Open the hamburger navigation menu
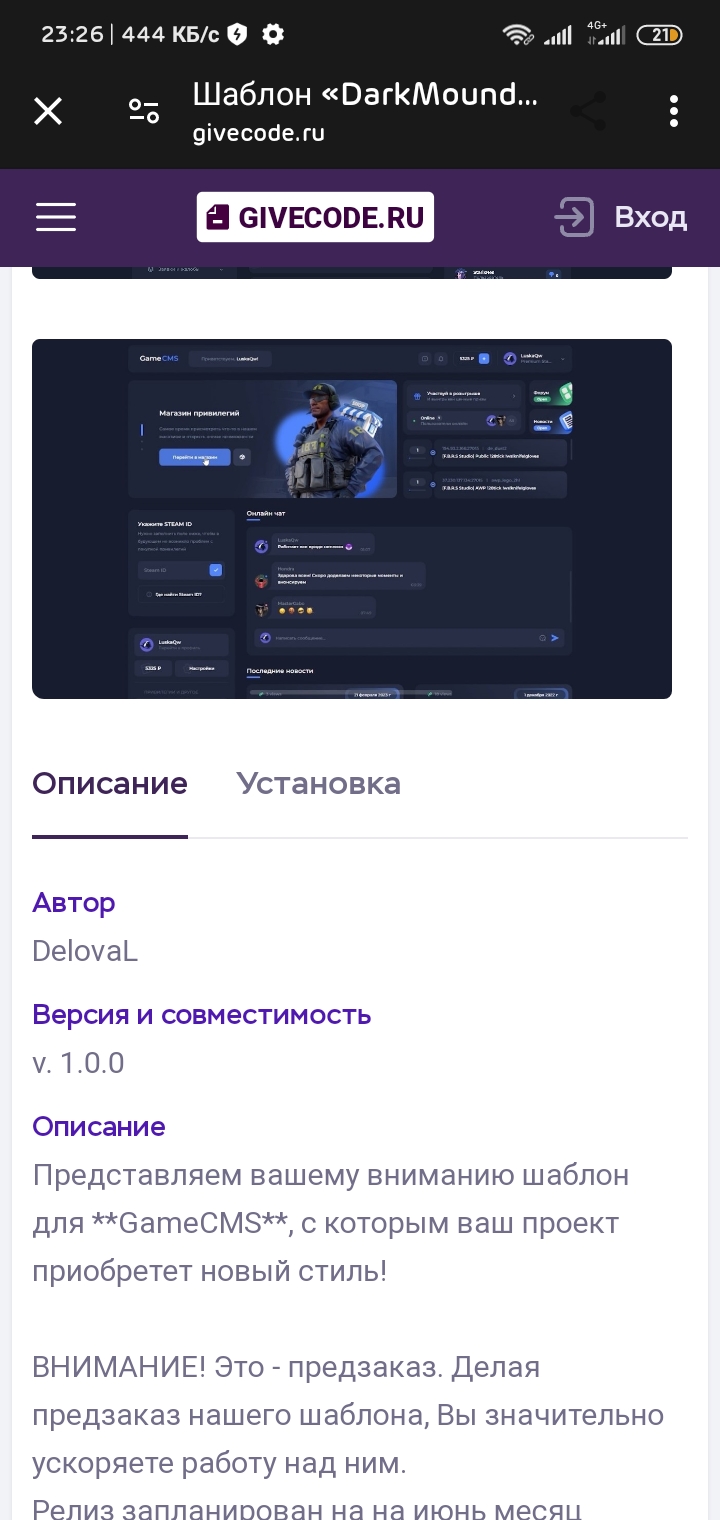Image resolution: width=720 pixels, height=1520 pixels. click(x=56, y=217)
